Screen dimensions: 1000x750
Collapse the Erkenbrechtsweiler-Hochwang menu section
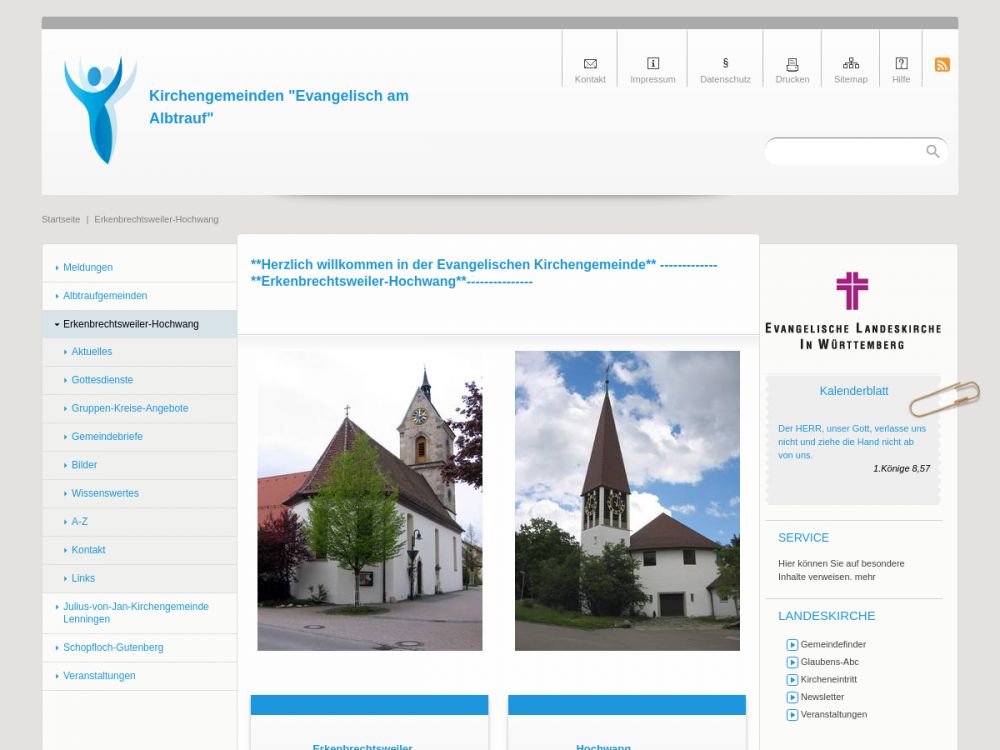pos(130,324)
